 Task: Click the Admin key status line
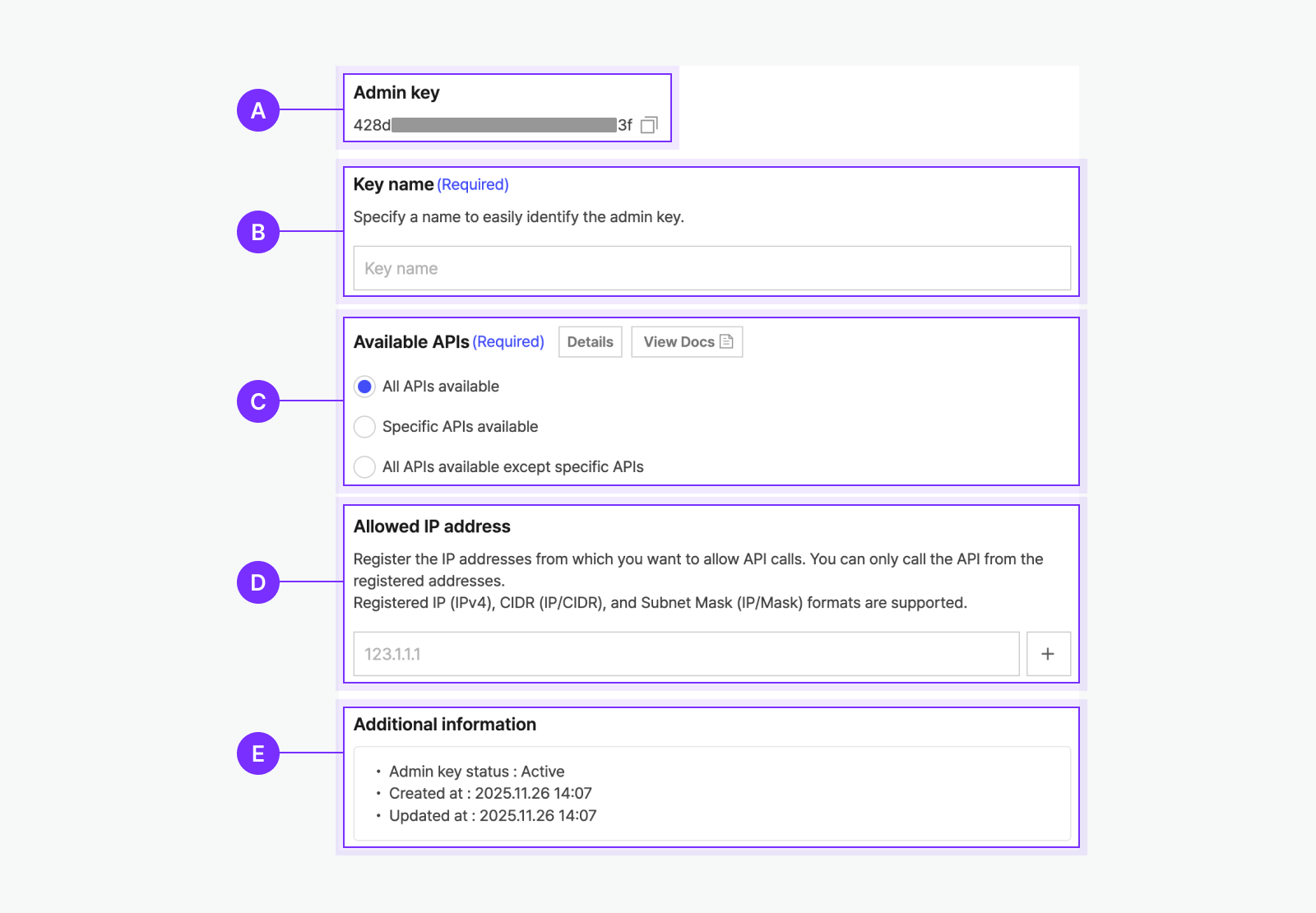[x=476, y=772]
